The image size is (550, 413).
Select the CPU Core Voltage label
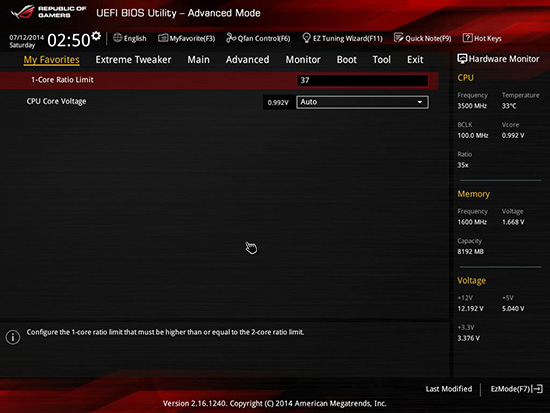[56, 101]
